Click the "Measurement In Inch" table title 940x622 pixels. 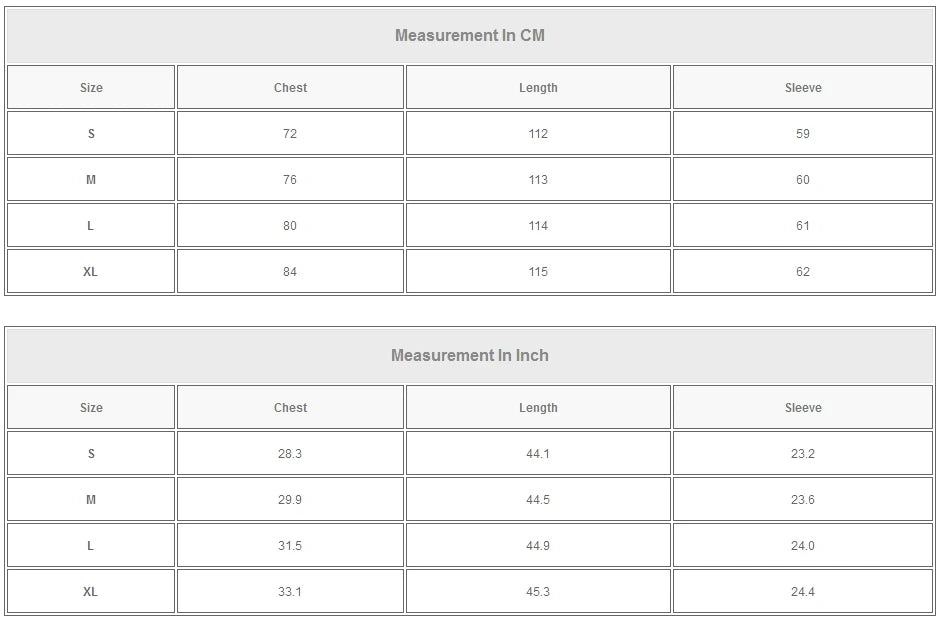pos(469,356)
